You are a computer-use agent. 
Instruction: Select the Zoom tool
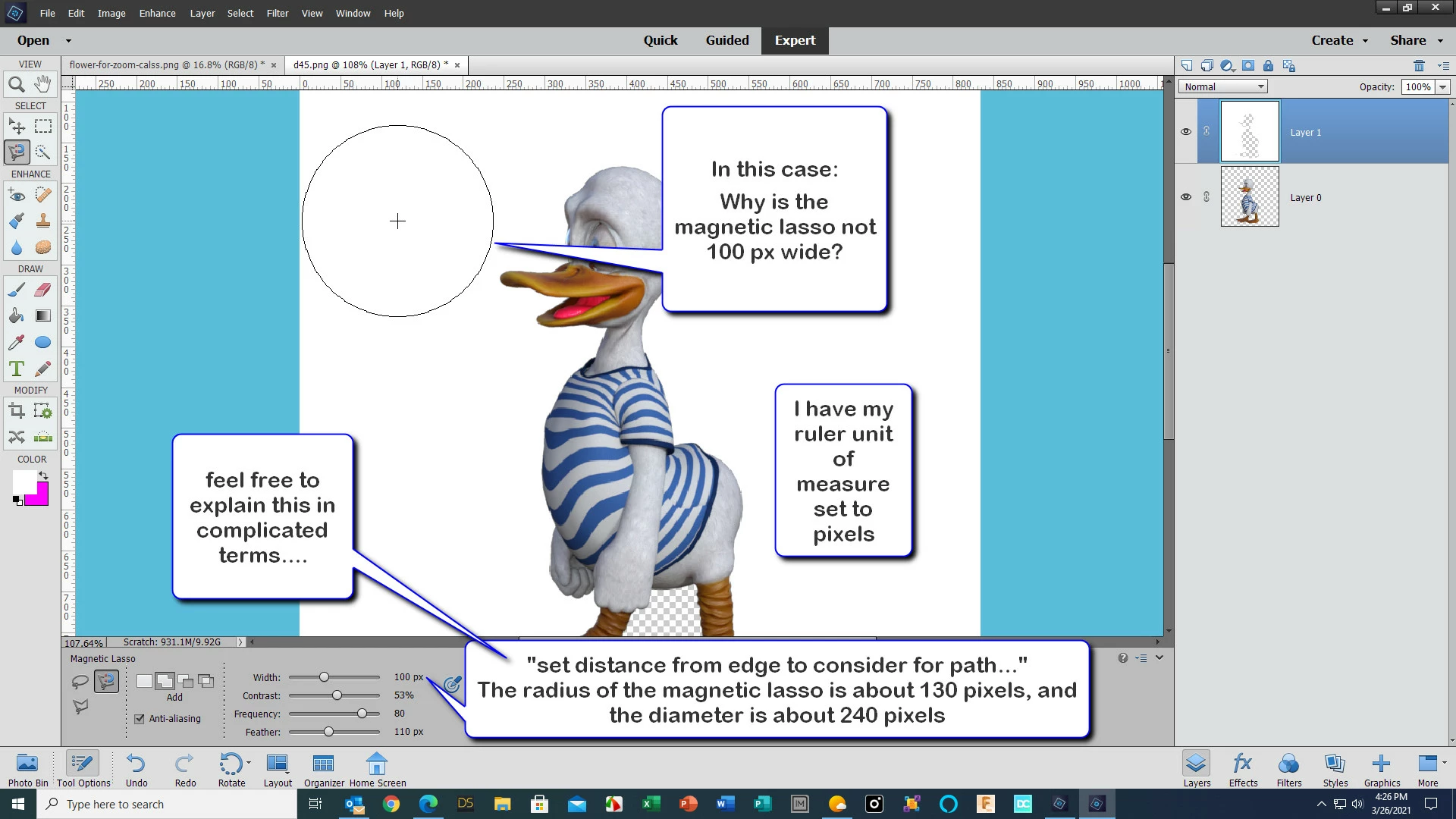tap(16, 84)
